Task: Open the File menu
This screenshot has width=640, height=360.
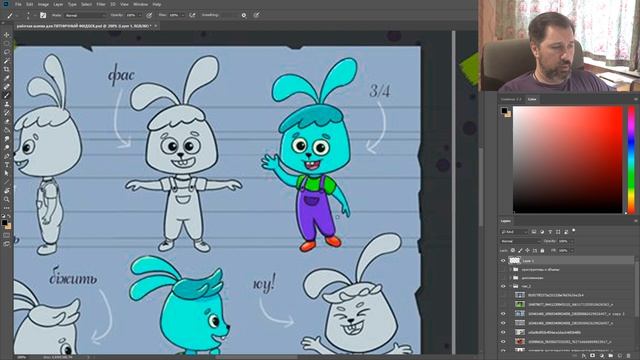Action: tap(18, 4)
